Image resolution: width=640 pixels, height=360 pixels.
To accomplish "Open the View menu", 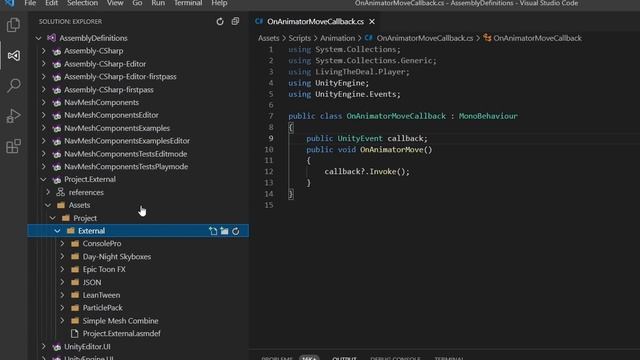I will pyautogui.click(x=115, y=3).
